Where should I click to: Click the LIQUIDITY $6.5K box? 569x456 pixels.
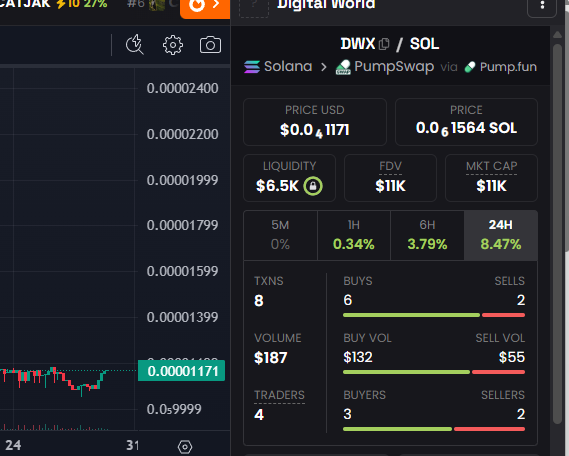pyautogui.click(x=289, y=178)
